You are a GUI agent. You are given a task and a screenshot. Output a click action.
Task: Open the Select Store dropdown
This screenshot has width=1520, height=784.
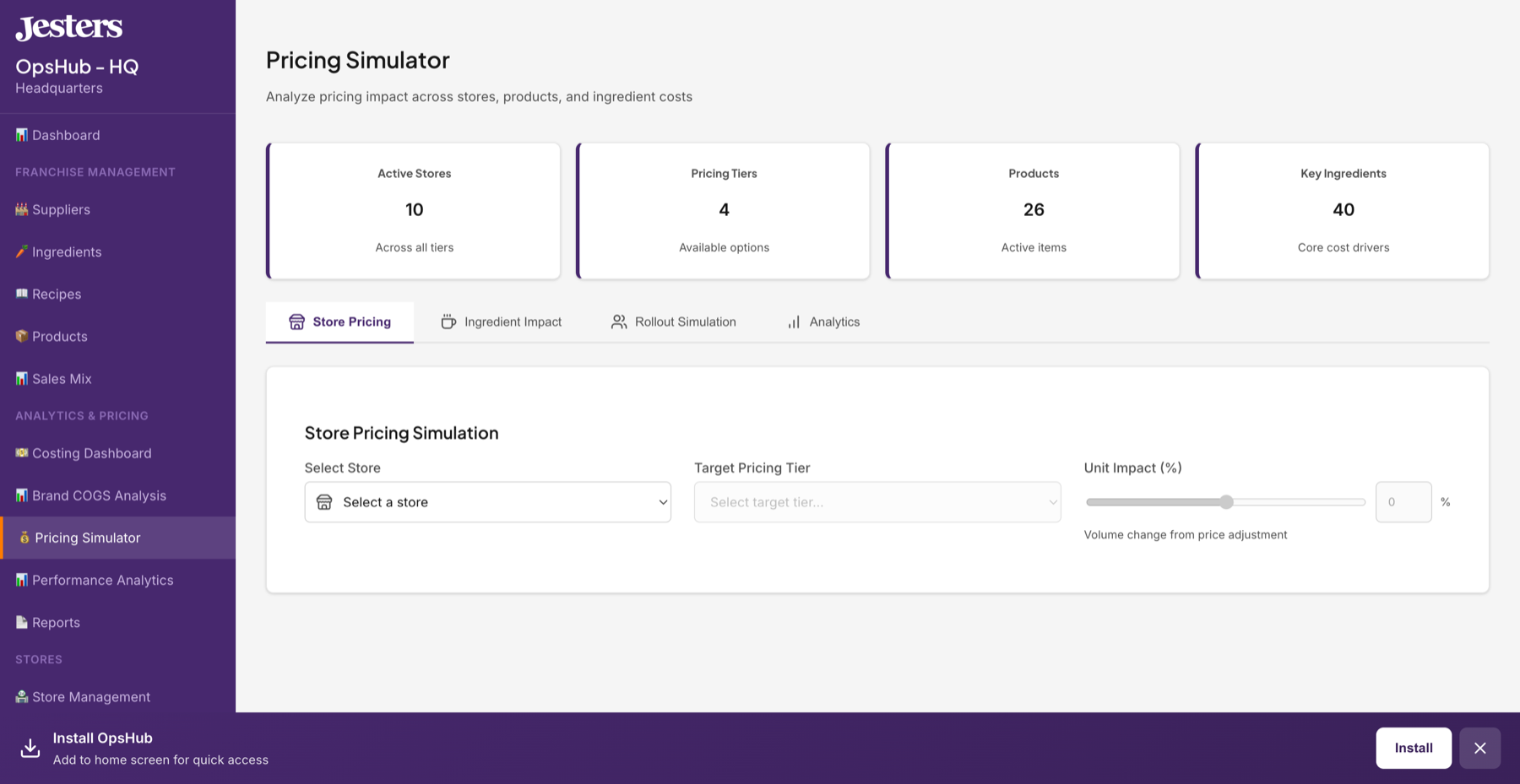487,501
